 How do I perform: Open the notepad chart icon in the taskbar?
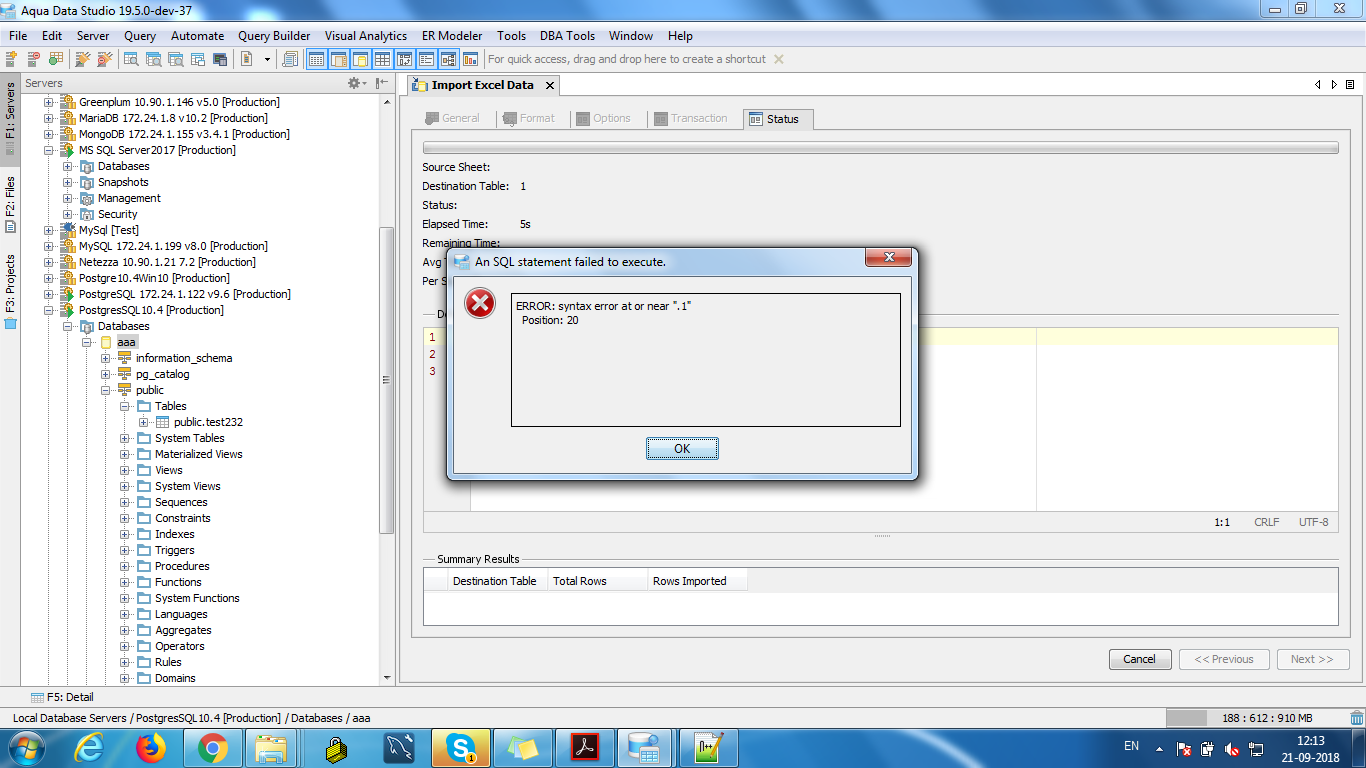[x=708, y=747]
